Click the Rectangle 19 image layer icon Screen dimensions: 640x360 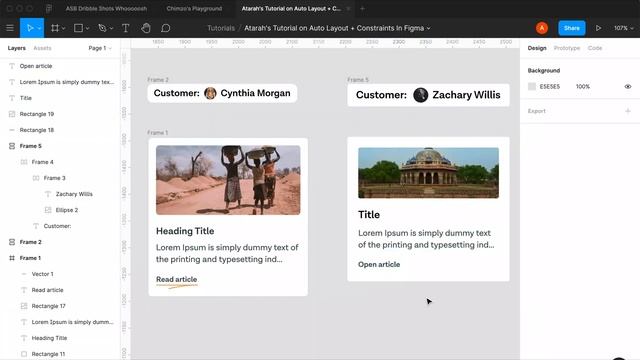pyautogui.click(x=12, y=114)
